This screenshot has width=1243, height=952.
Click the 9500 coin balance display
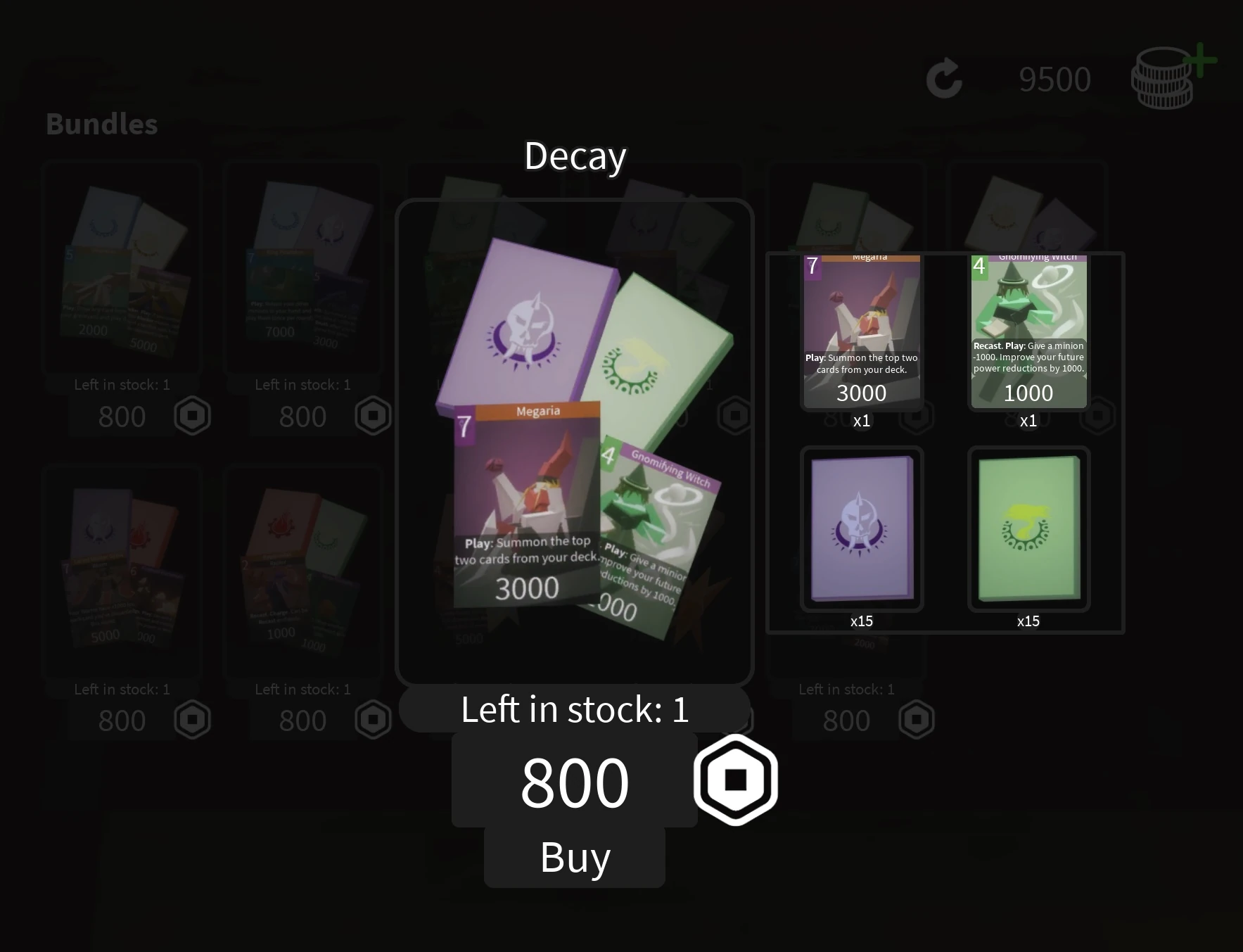click(x=1054, y=80)
